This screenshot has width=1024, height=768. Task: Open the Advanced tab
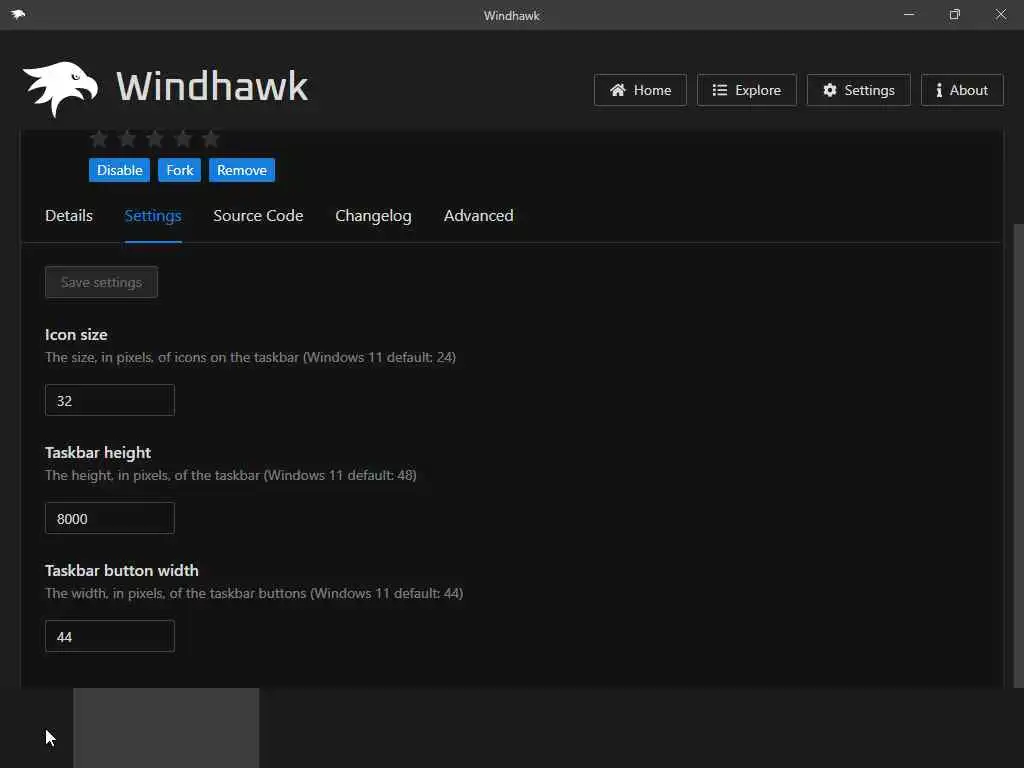[479, 216]
